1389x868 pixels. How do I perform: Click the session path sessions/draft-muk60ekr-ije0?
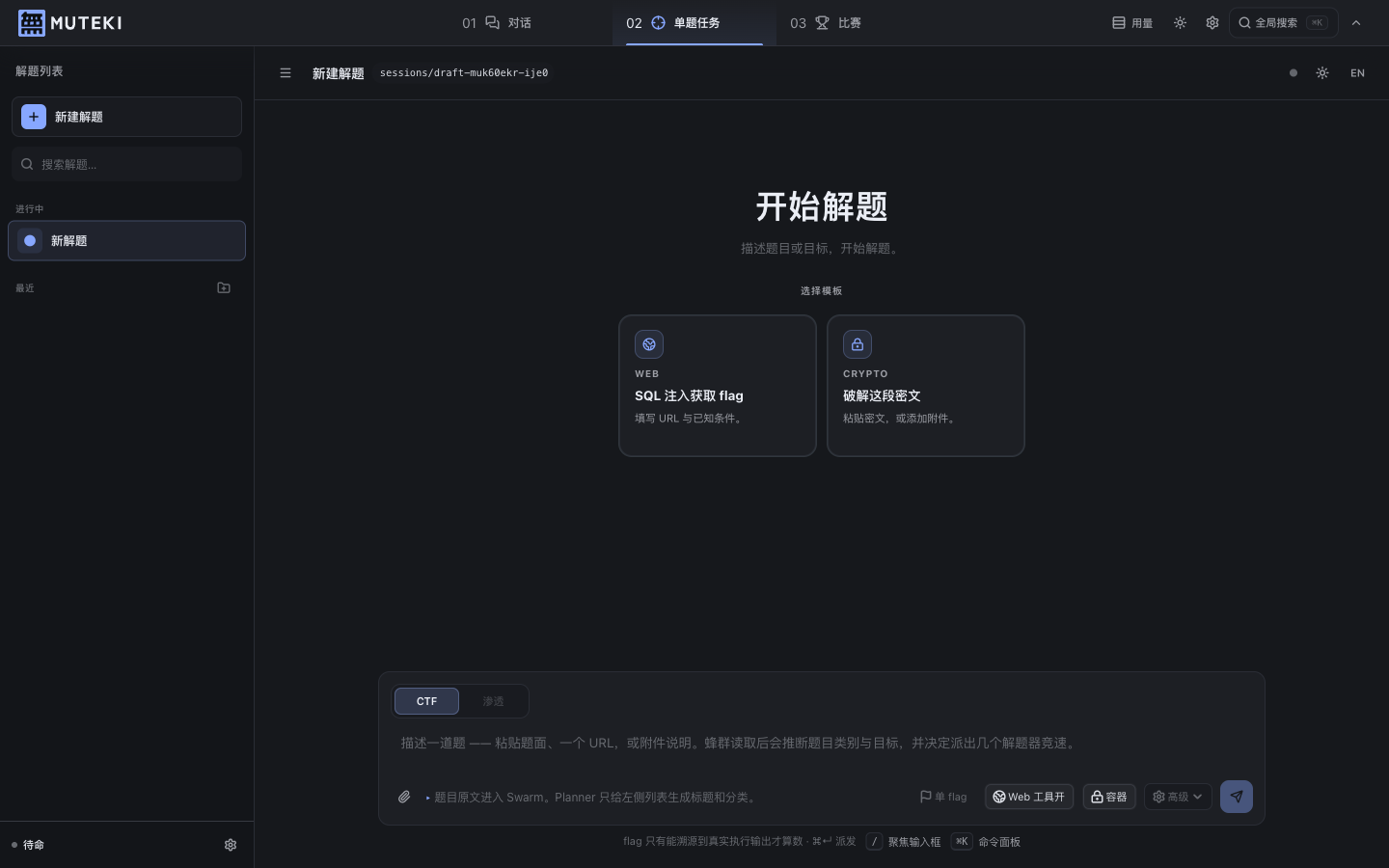tap(464, 73)
